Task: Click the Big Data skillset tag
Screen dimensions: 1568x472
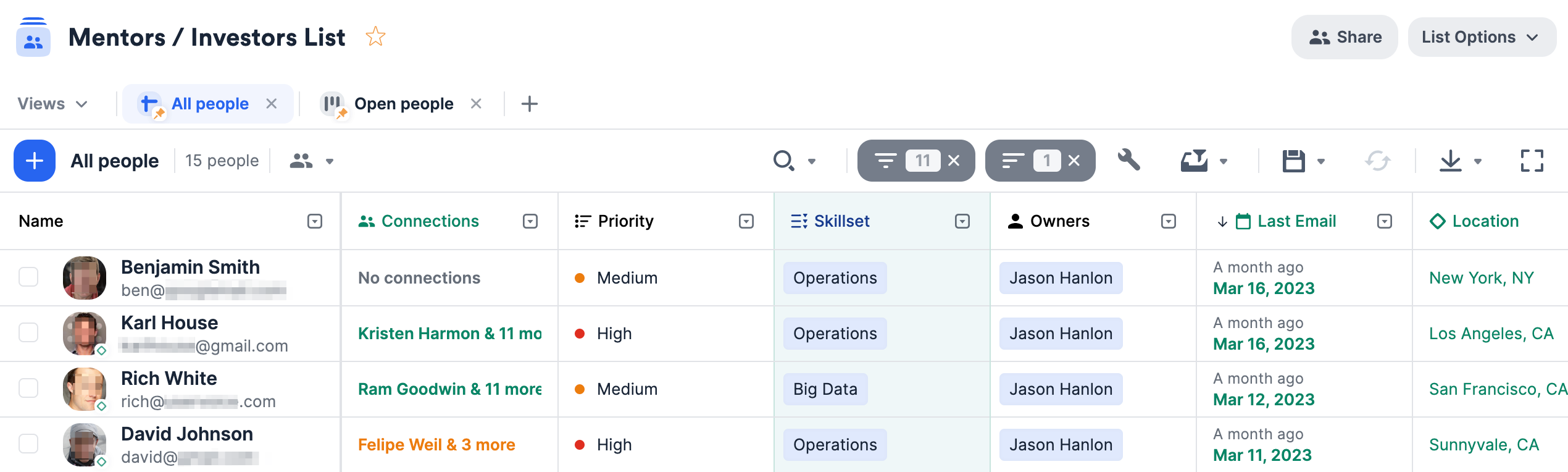Action: (825, 389)
